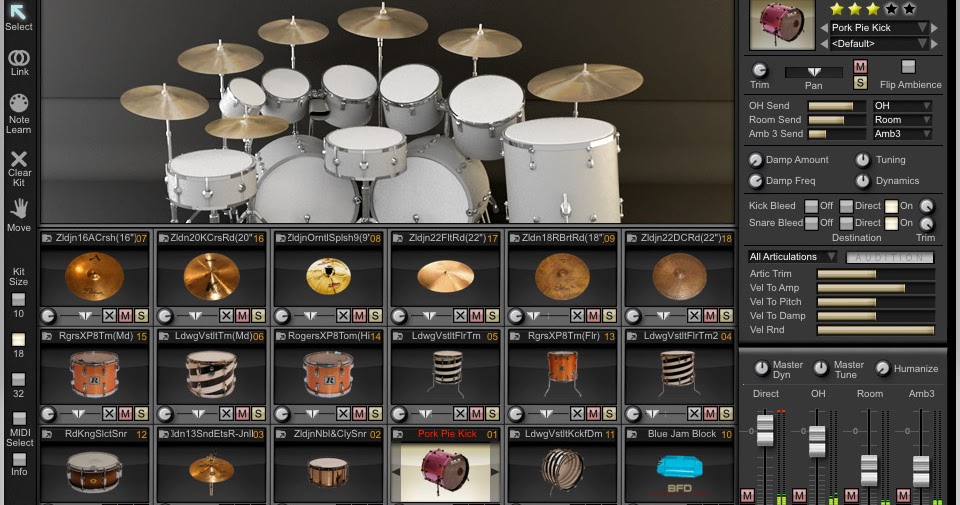The width and height of the screenshot is (960, 505).
Task: Set Kit Size to 18
Action: tap(18, 340)
